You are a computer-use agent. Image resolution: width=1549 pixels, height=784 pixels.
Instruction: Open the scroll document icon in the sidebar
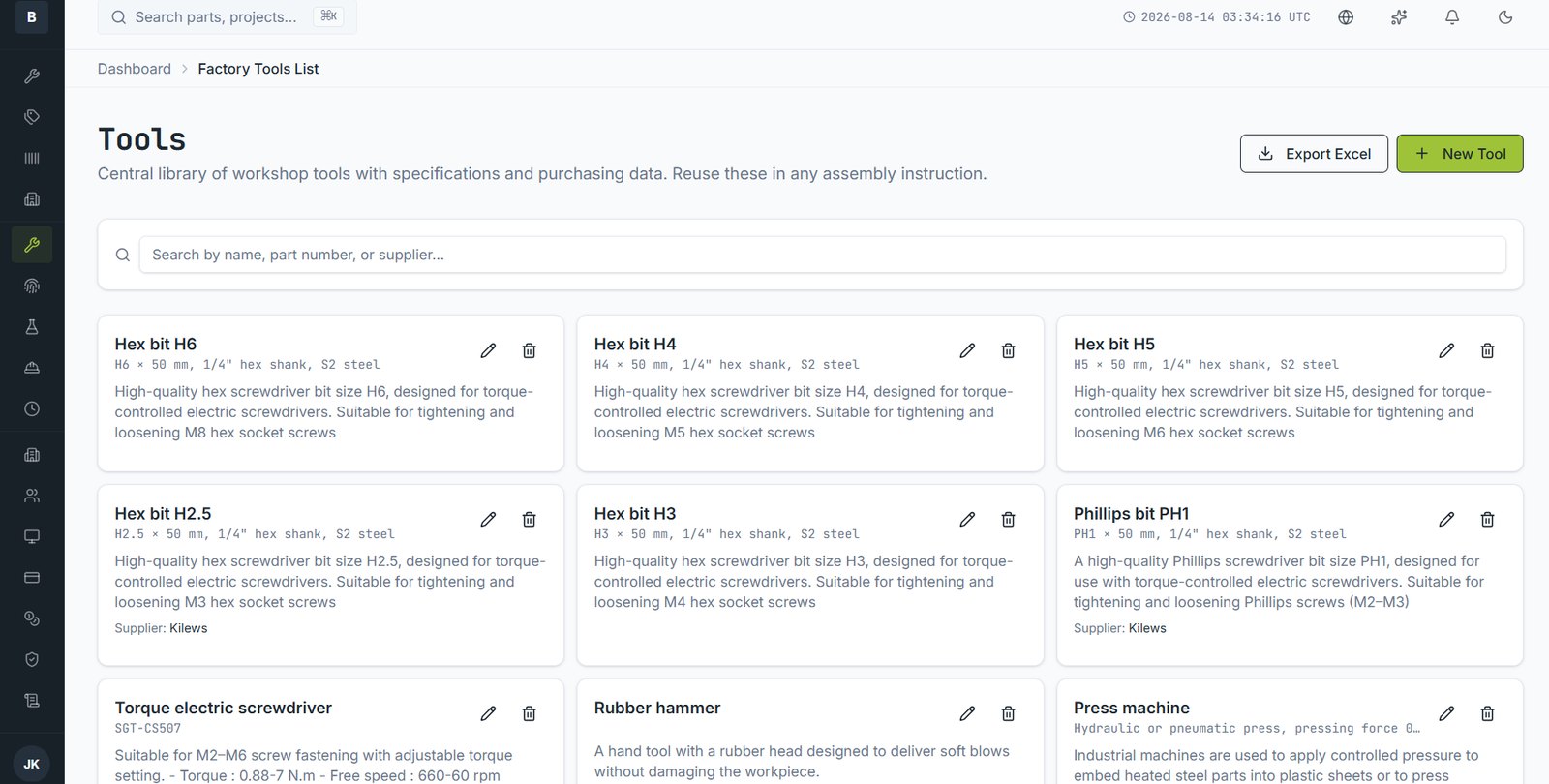32,701
